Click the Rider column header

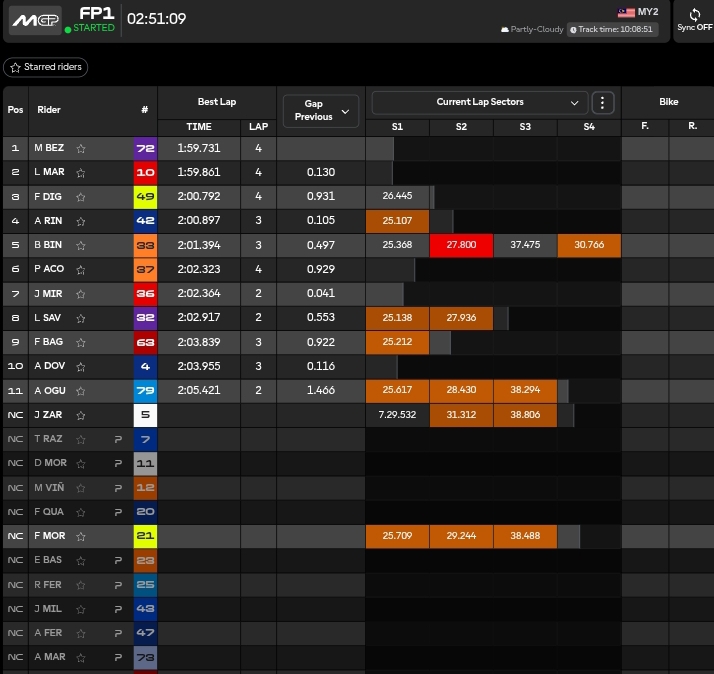tap(49, 110)
